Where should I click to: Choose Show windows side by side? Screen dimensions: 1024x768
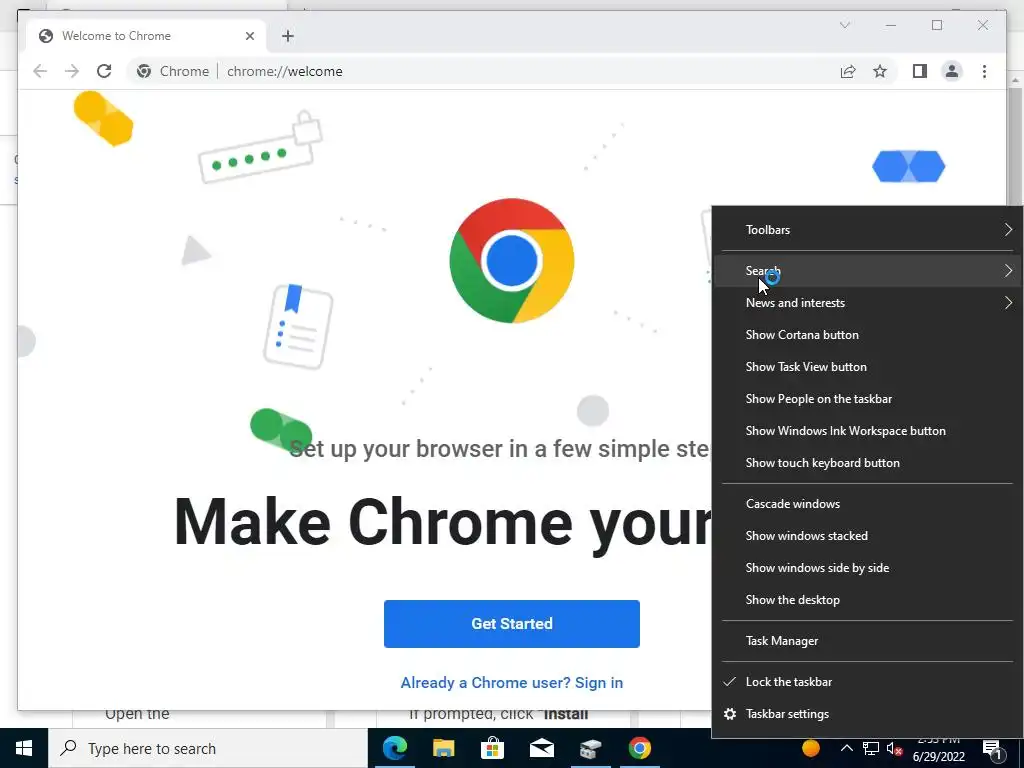(867, 568)
